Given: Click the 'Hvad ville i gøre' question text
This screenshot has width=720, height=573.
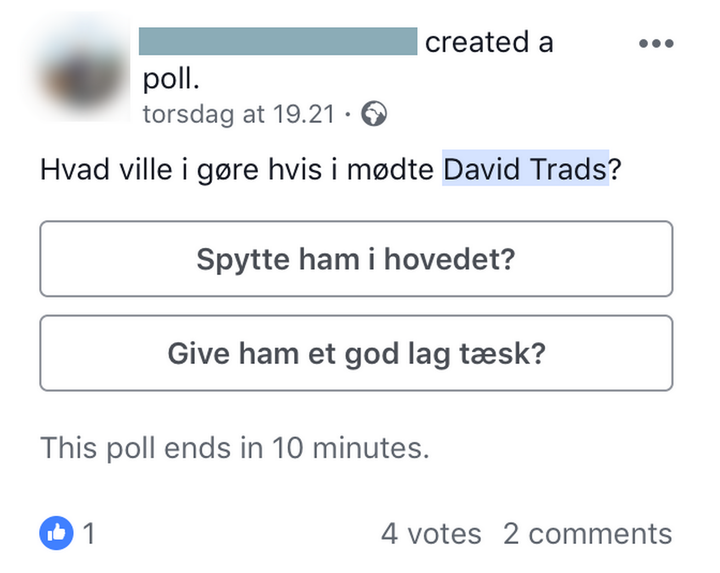Looking at the screenshot, I should click(x=150, y=169).
